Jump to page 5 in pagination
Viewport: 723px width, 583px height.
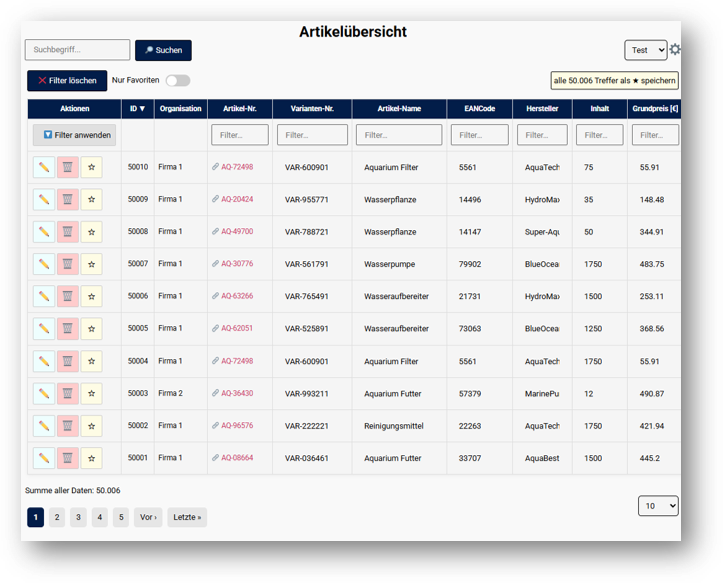121,517
